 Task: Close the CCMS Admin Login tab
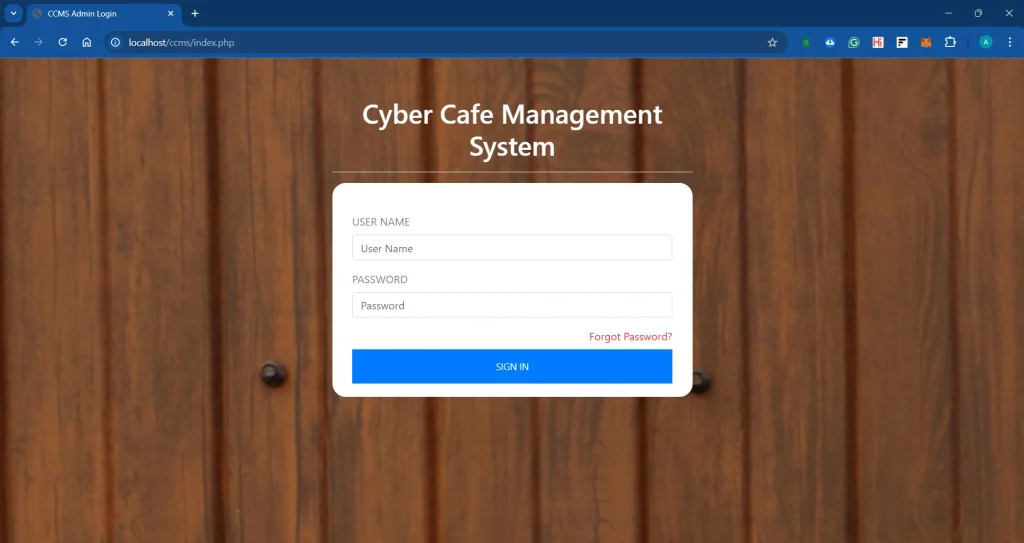coord(170,13)
